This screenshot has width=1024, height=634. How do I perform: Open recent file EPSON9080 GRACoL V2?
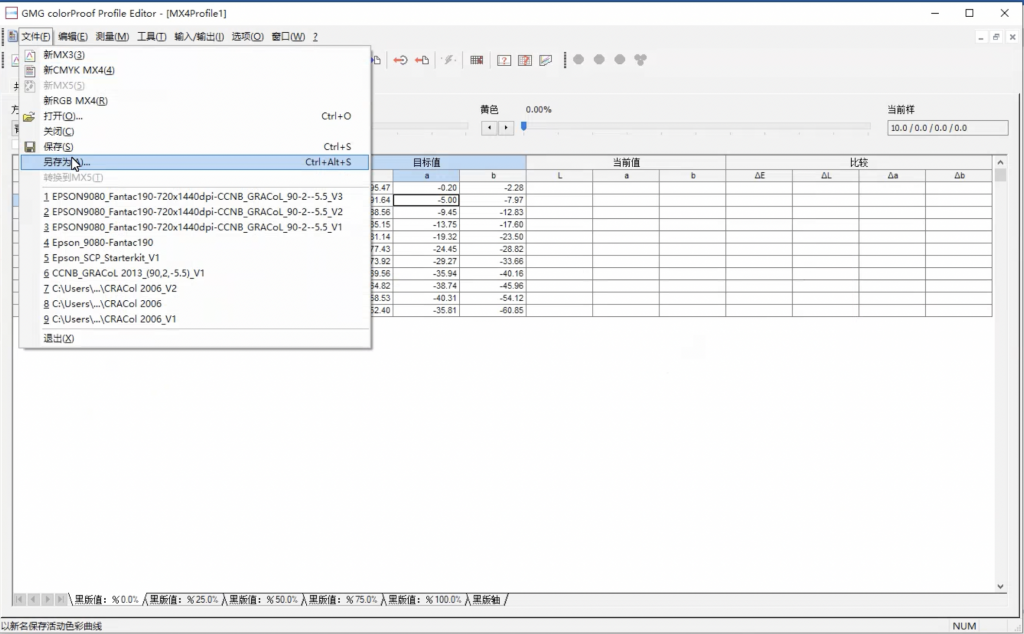pyautogui.click(x=195, y=212)
